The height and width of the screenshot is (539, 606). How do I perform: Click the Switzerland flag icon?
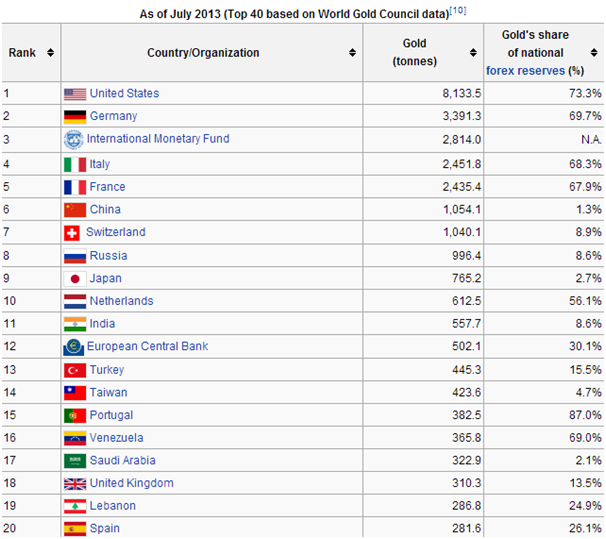pyautogui.click(x=72, y=232)
